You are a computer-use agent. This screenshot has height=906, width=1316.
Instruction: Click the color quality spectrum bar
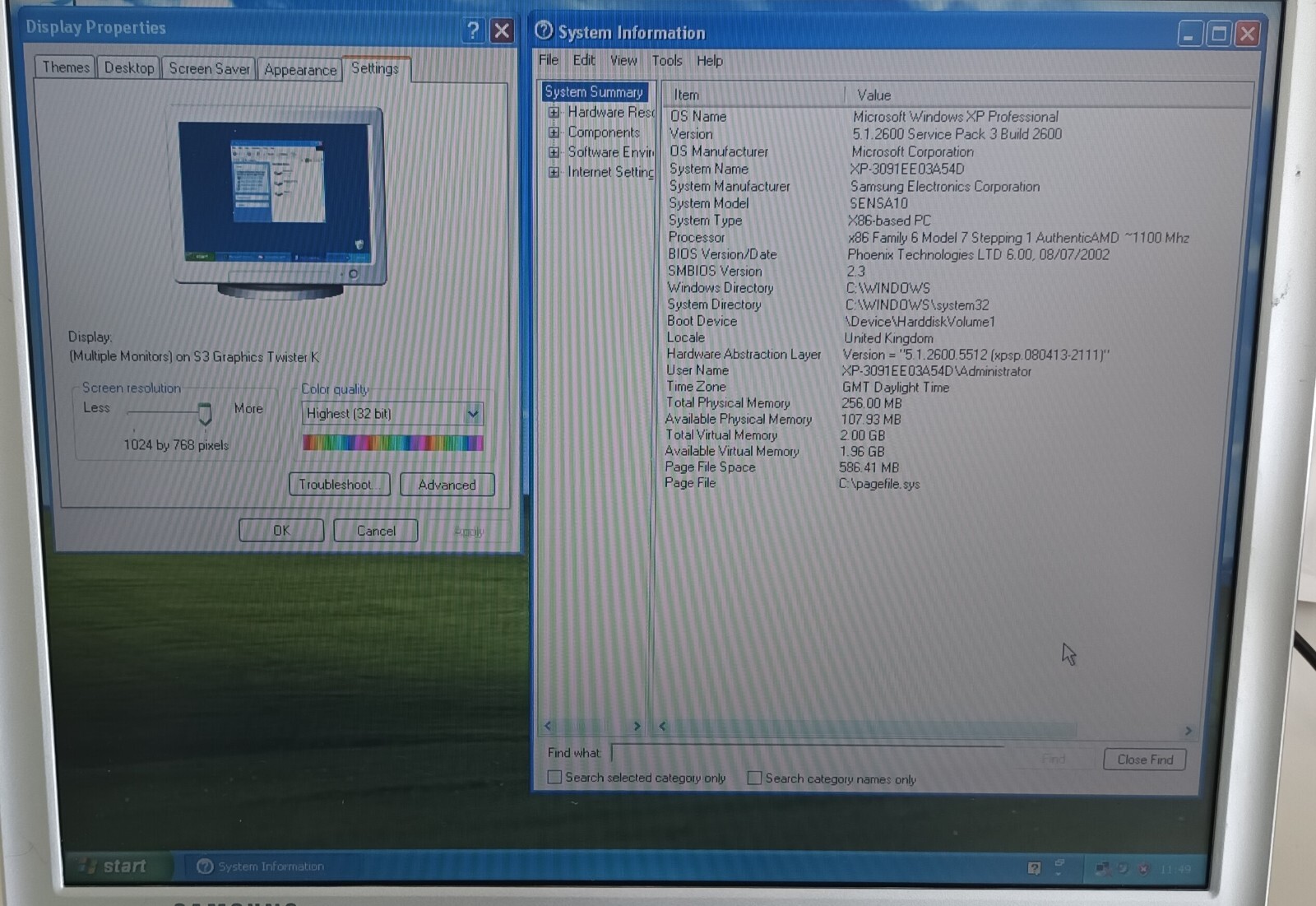click(392, 443)
